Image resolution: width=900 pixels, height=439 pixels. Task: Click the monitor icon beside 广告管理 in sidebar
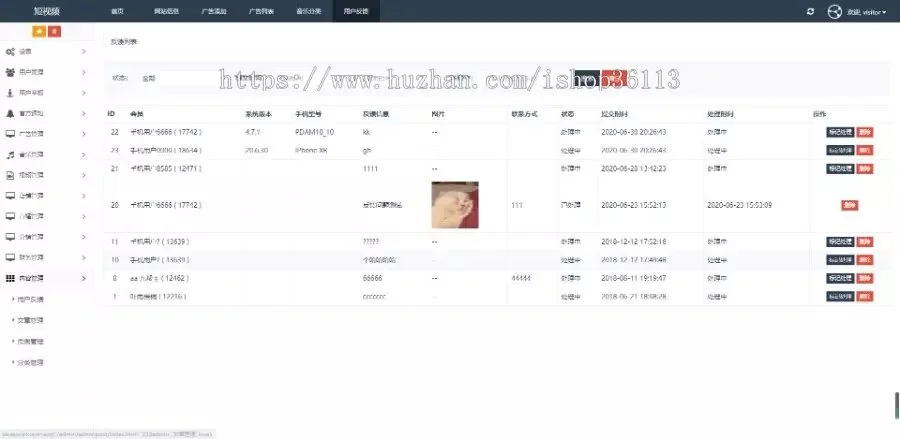10,134
